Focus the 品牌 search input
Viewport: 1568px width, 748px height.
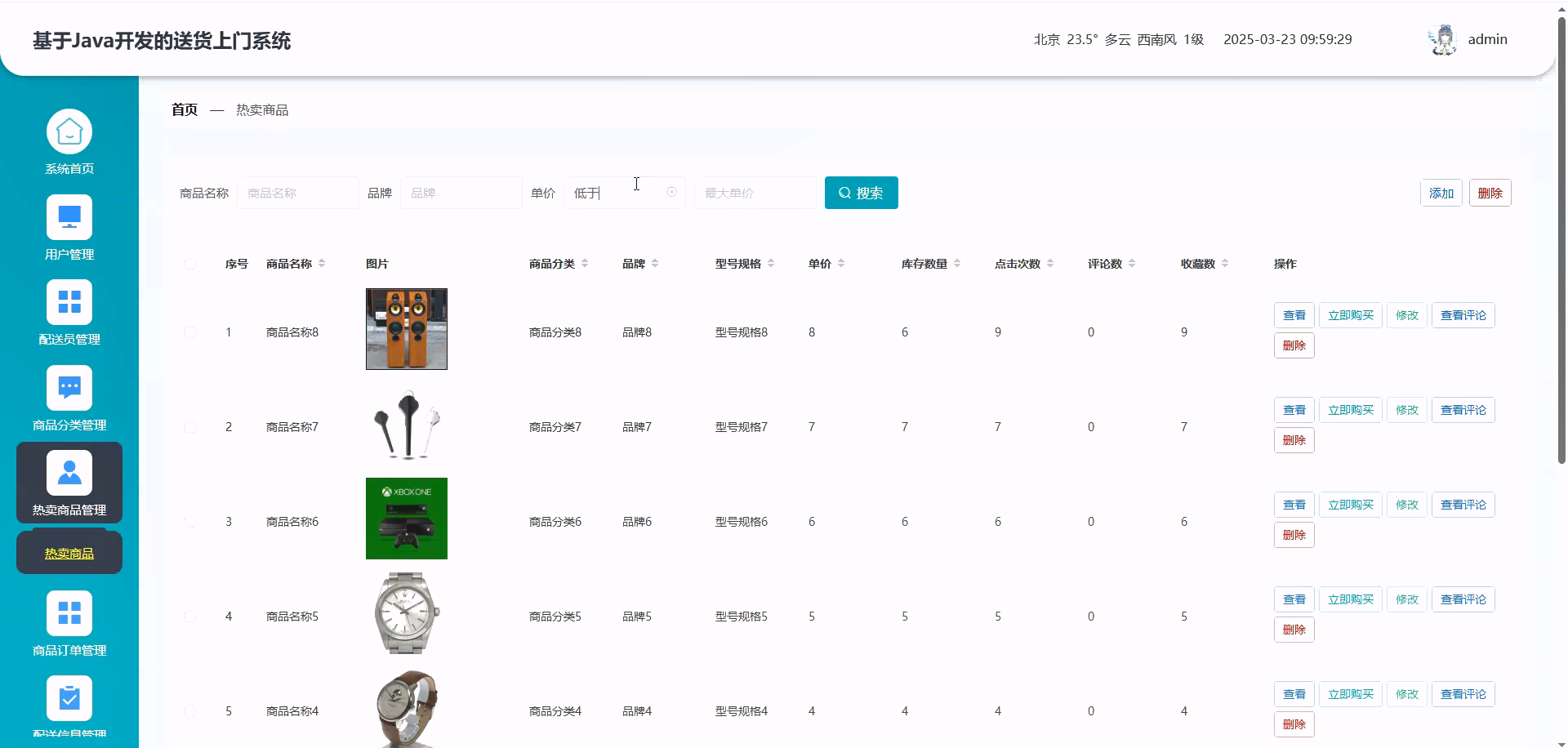pos(461,193)
